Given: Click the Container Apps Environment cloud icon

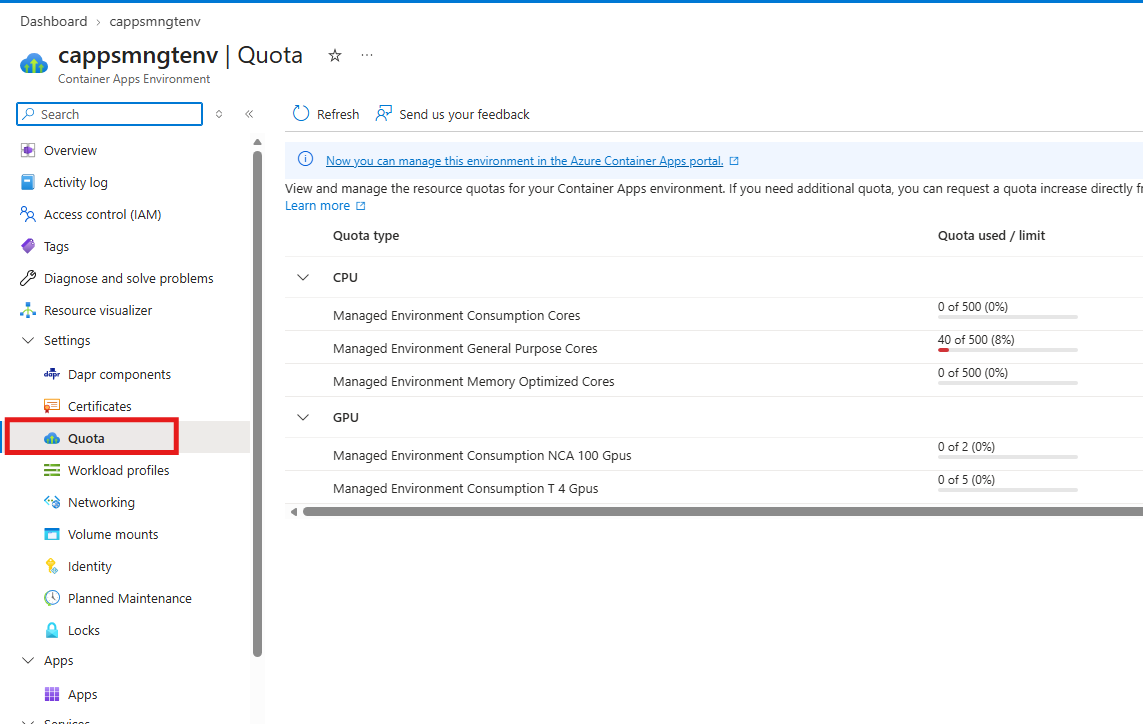Looking at the screenshot, I should pyautogui.click(x=34, y=64).
